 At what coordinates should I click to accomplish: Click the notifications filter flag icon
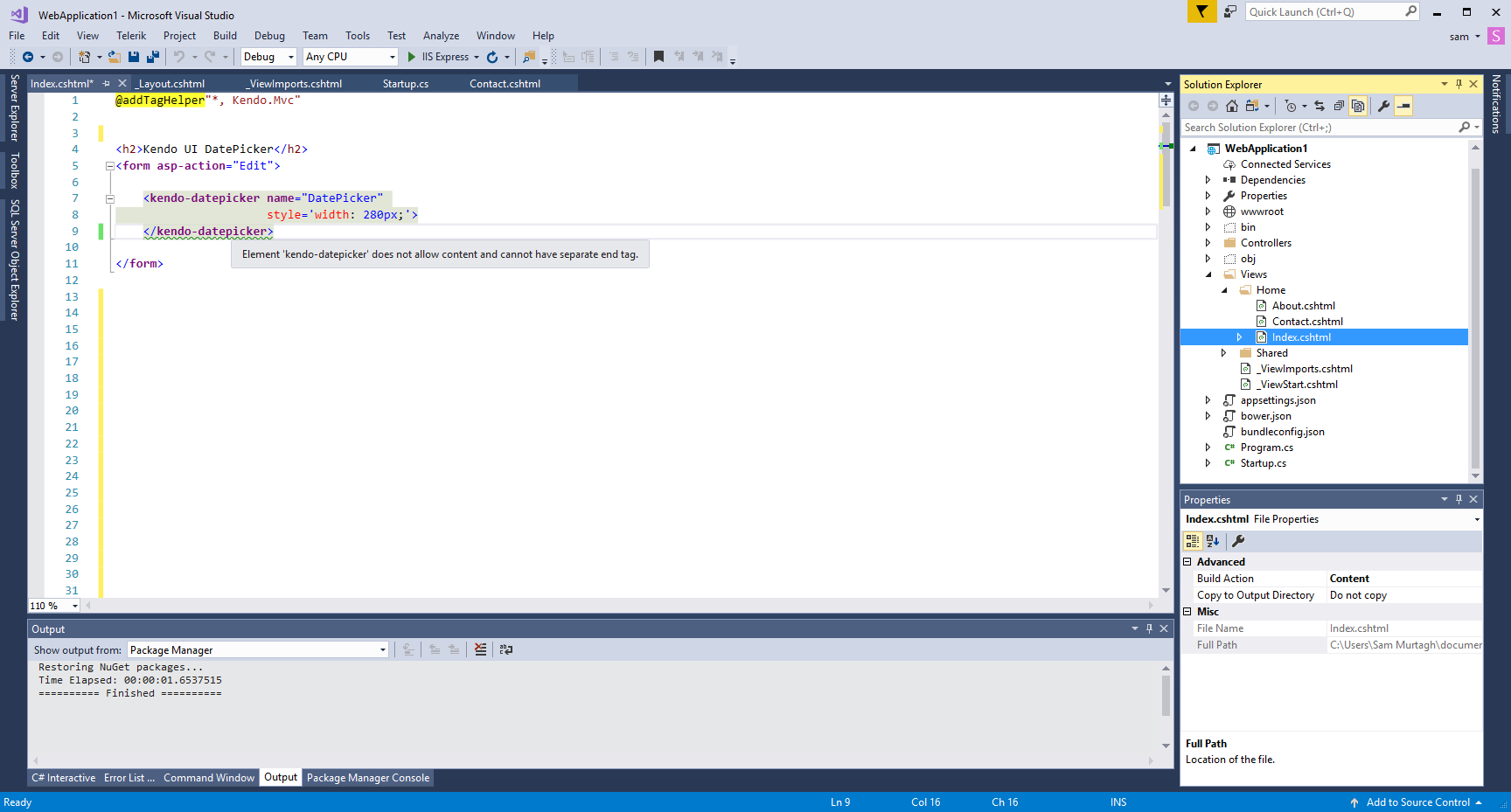[1202, 11]
